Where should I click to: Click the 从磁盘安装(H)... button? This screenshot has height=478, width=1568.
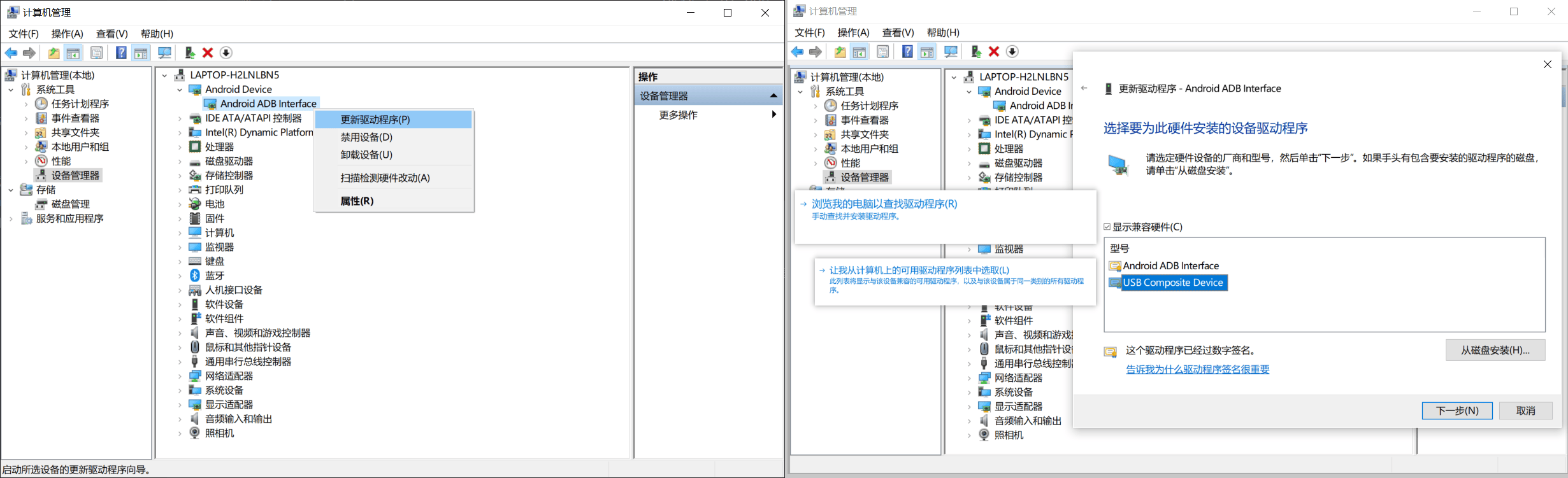tap(1495, 350)
